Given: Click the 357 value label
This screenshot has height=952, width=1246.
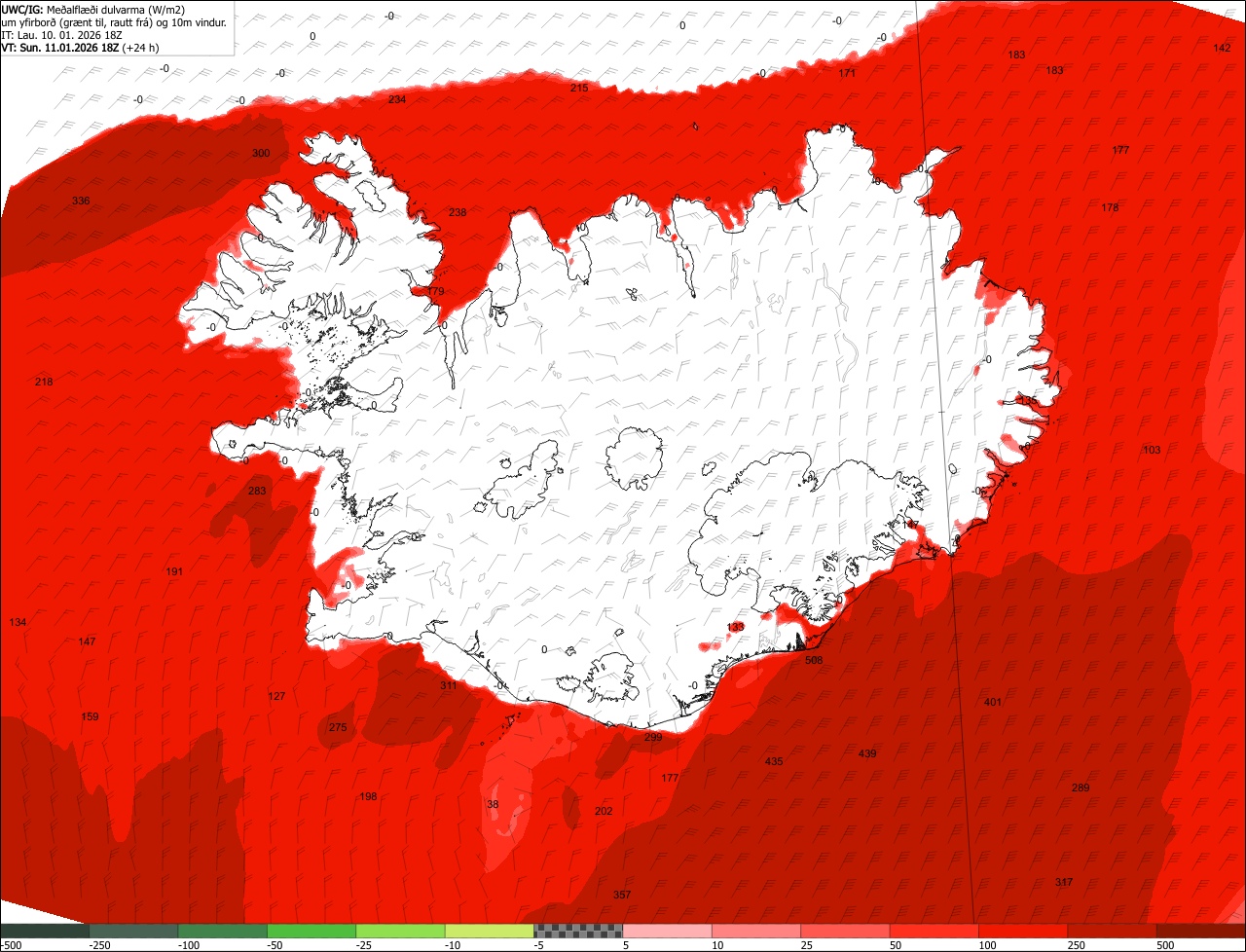Looking at the screenshot, I should coord(622,895).
